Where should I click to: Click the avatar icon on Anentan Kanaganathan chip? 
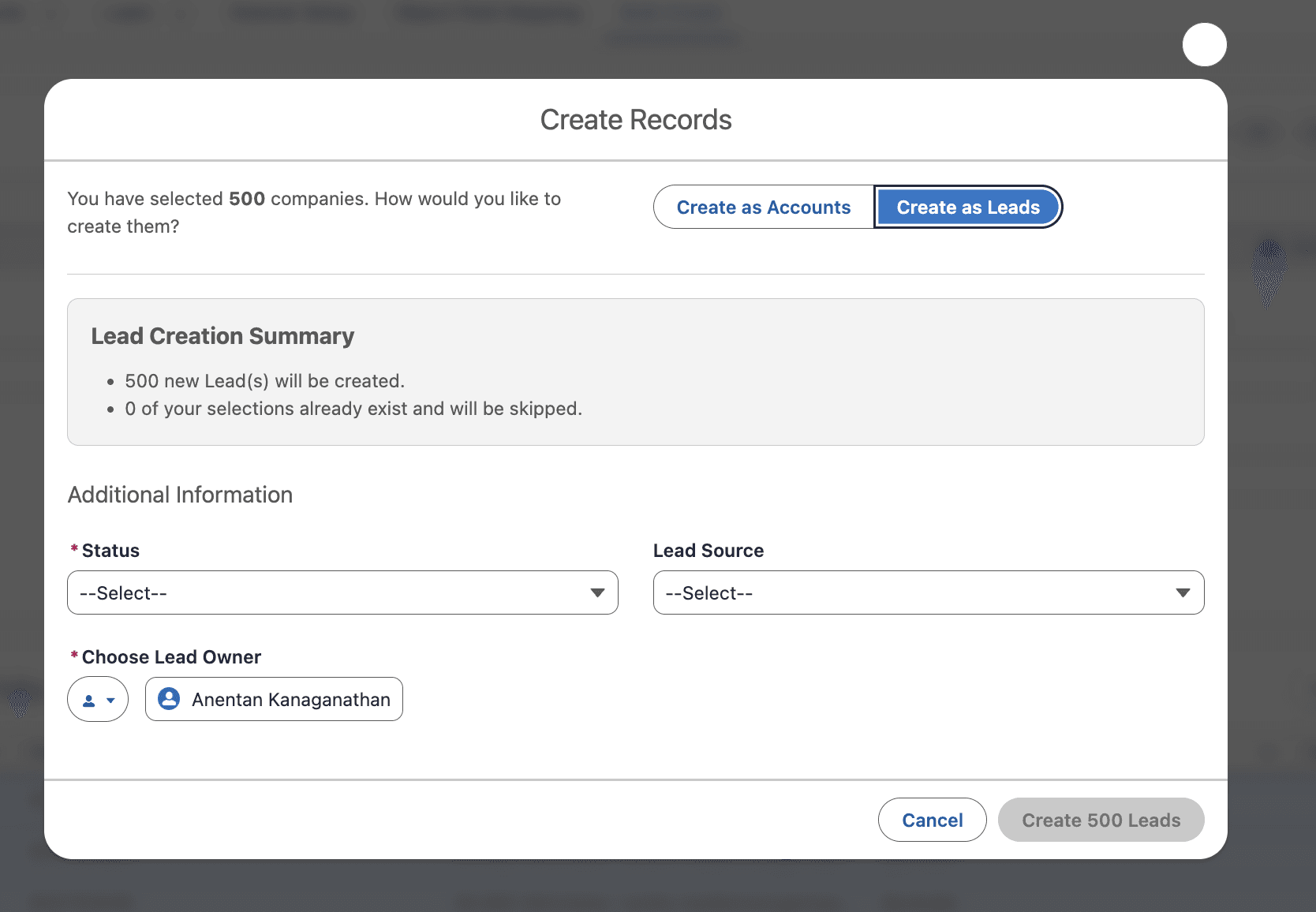point(168,699)
